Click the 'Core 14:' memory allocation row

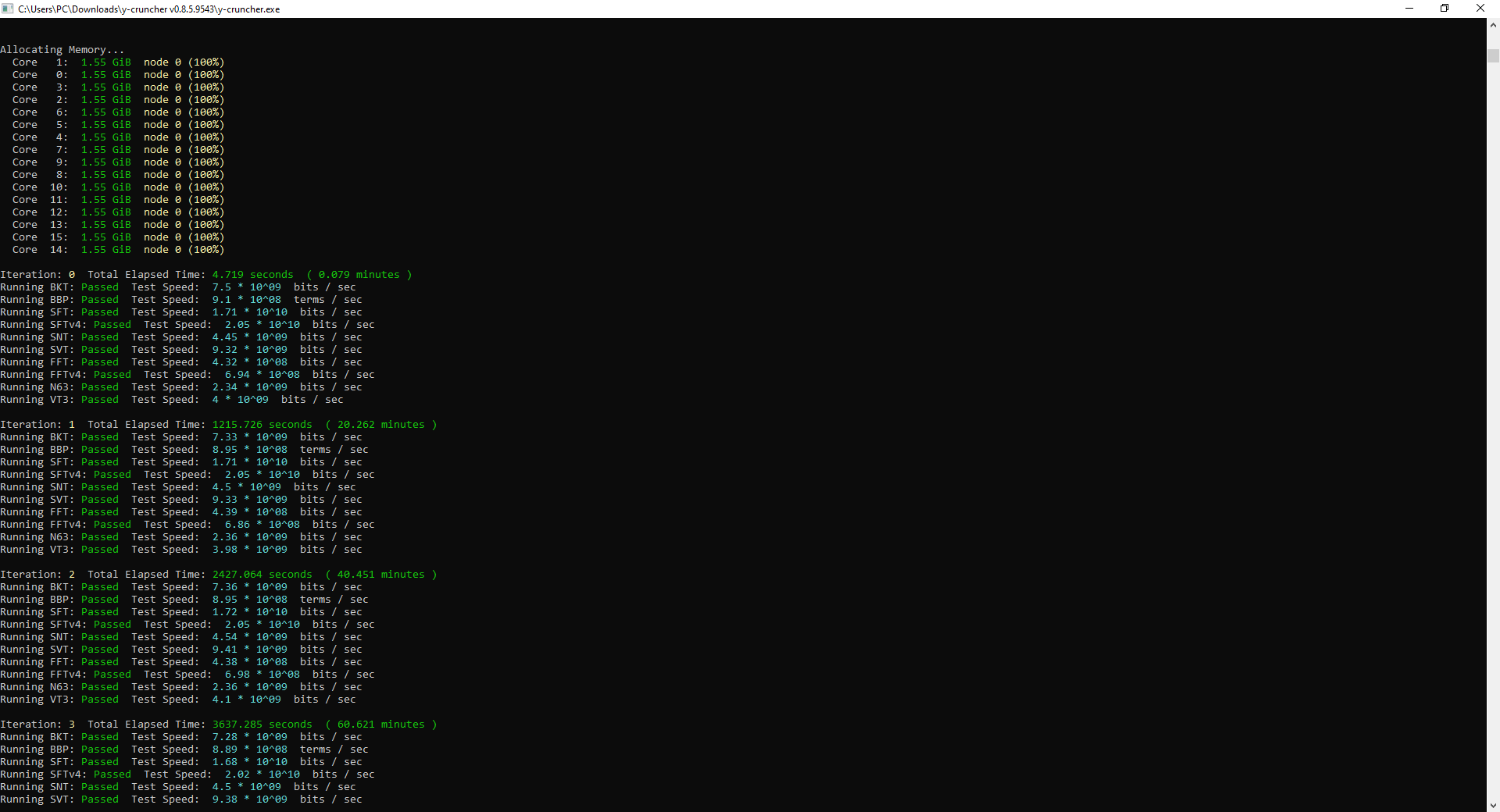pos(119,250)
